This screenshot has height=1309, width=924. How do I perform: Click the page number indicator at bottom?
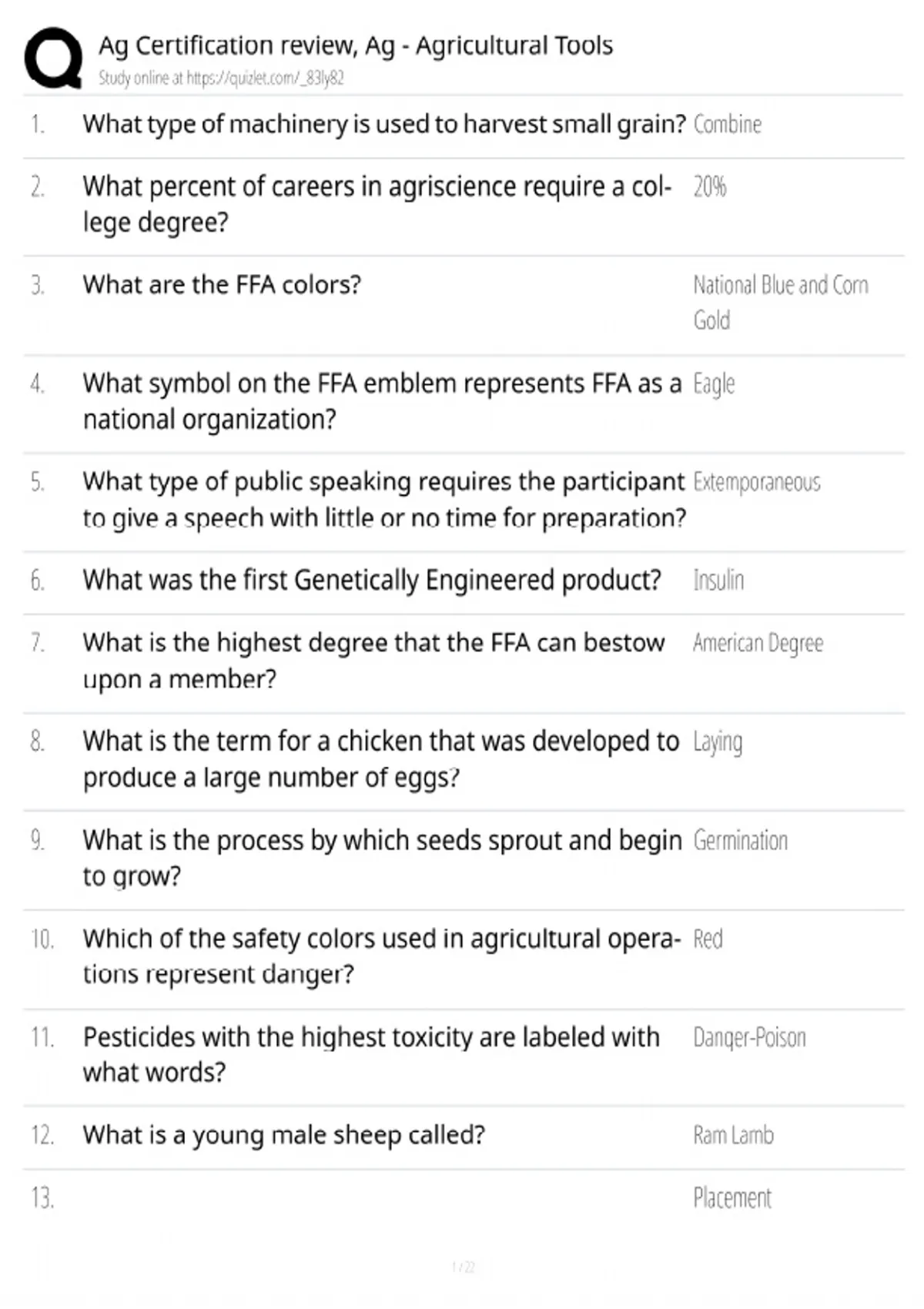(x=463, y=1267)
